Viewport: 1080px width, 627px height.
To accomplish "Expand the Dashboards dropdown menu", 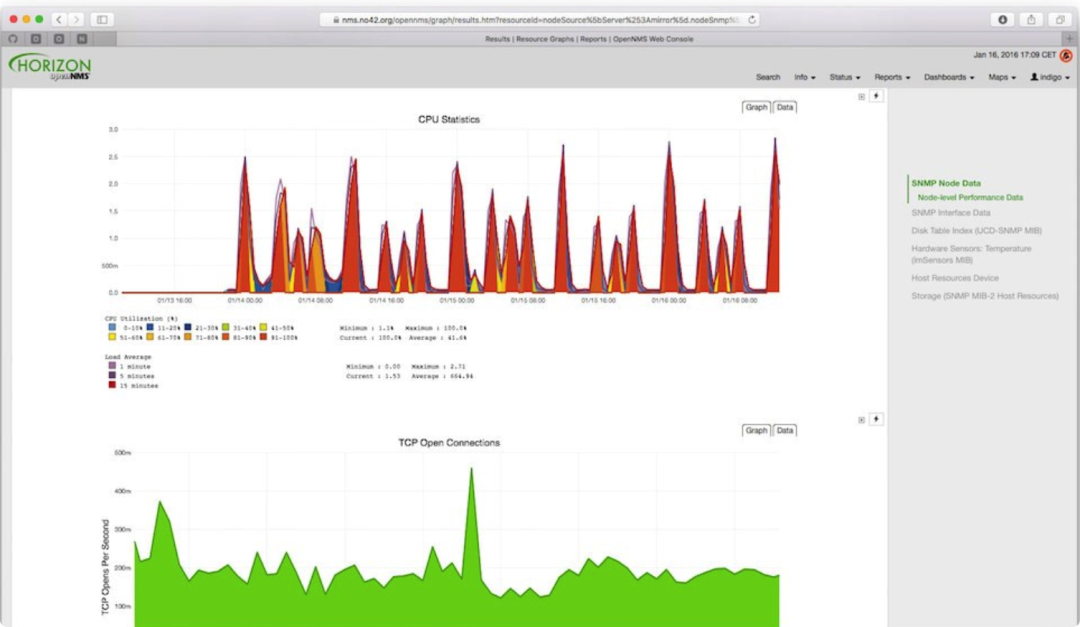I will click(948, 77).
